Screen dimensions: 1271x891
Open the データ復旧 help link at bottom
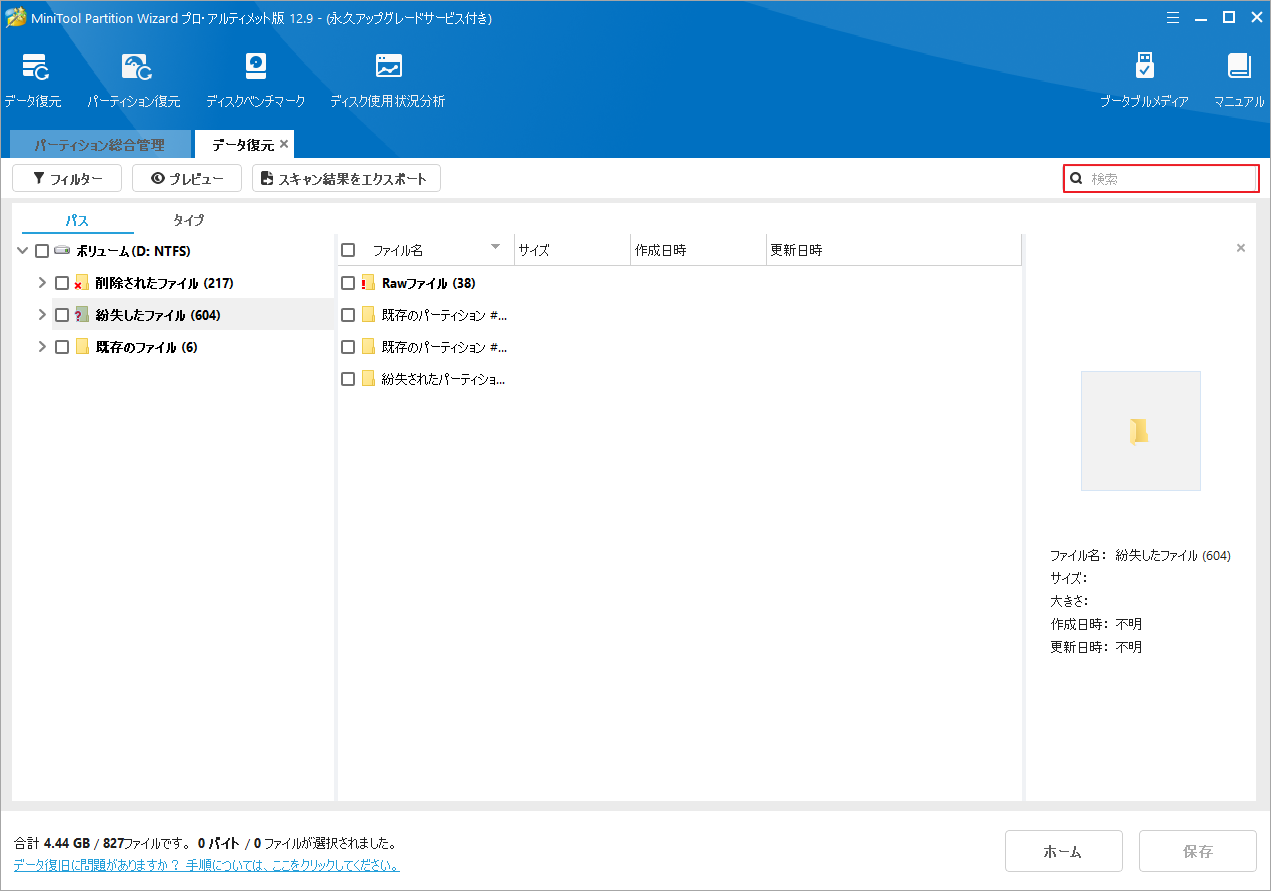tap(207, 865)
